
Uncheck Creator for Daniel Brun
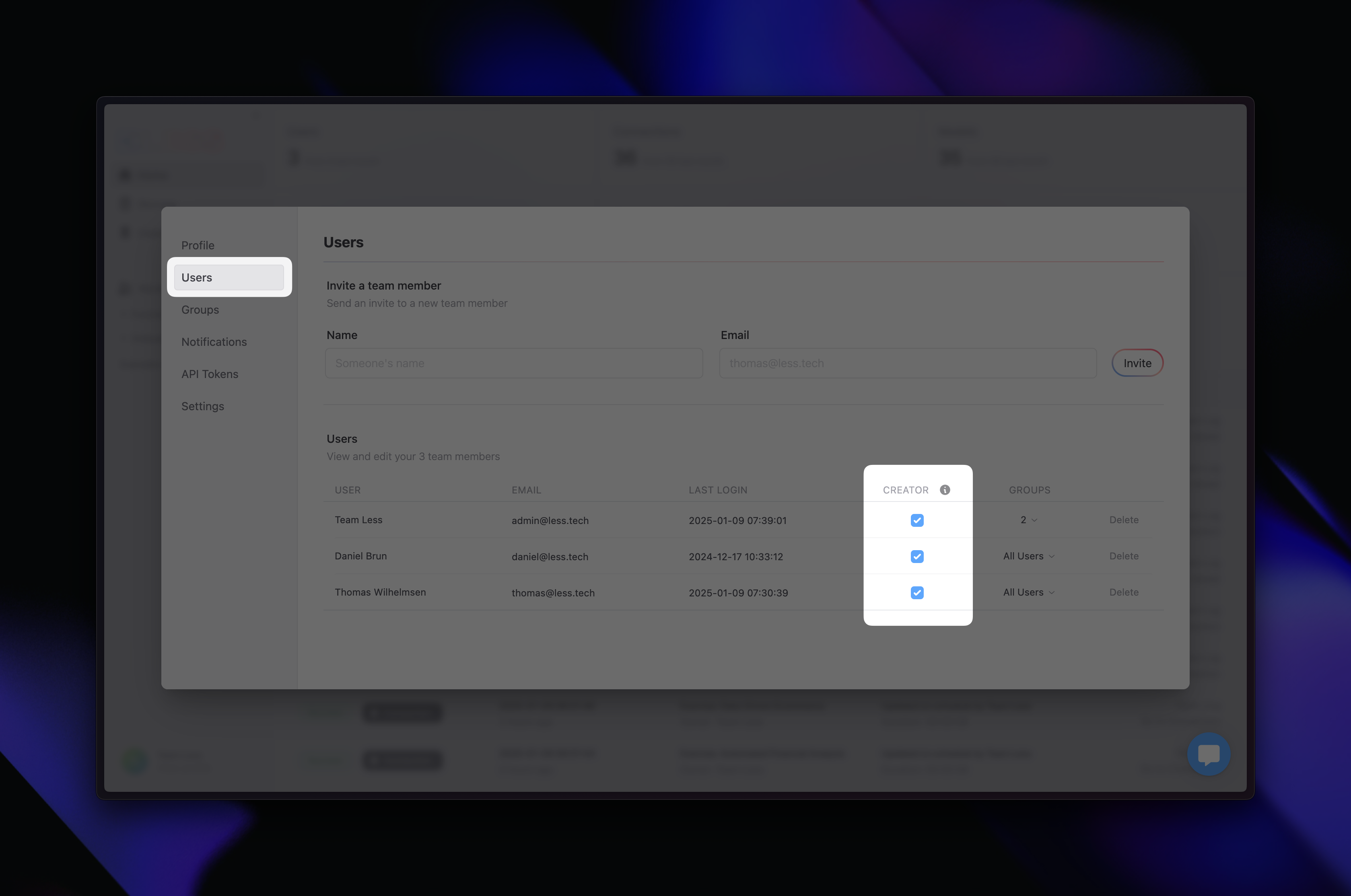pos(916,556)
